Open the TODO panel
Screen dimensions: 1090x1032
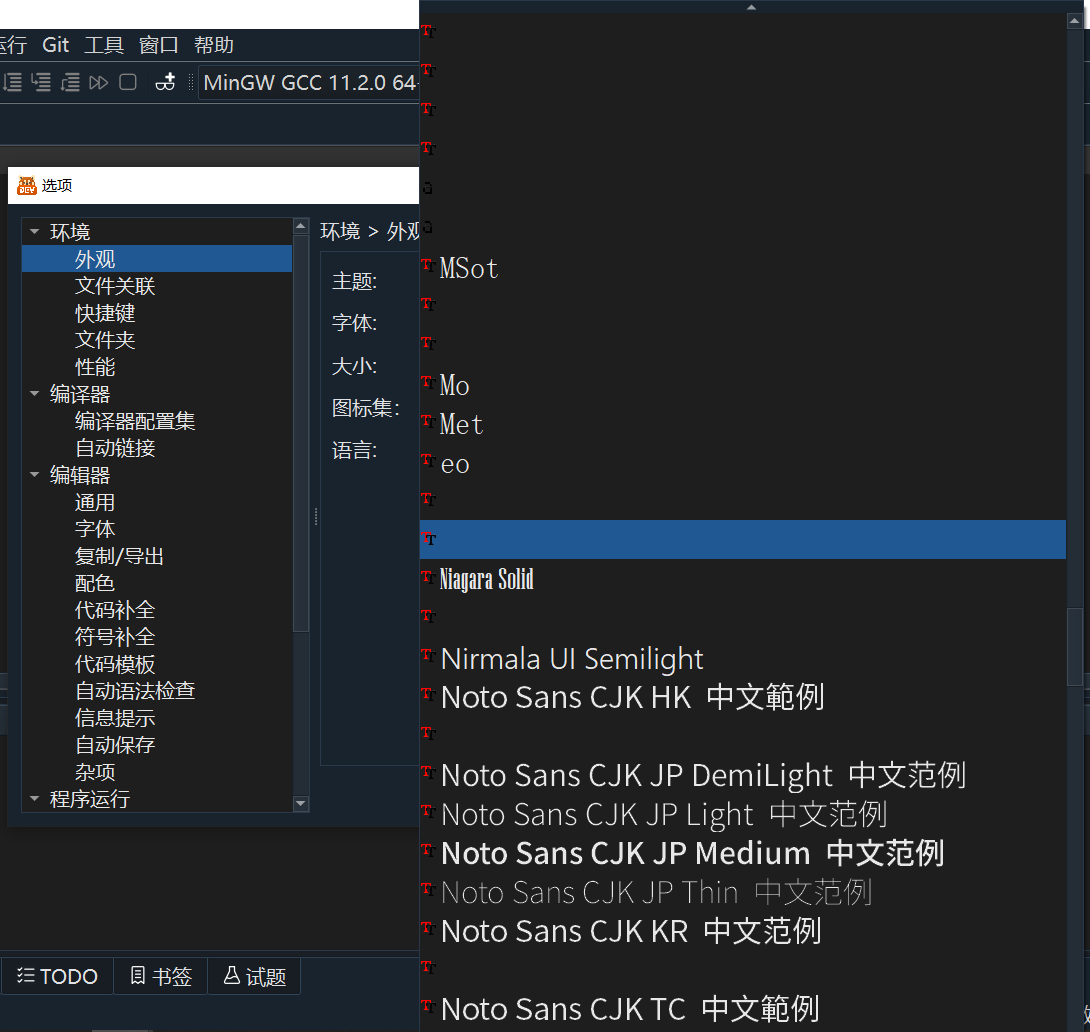tap(56, 976)
